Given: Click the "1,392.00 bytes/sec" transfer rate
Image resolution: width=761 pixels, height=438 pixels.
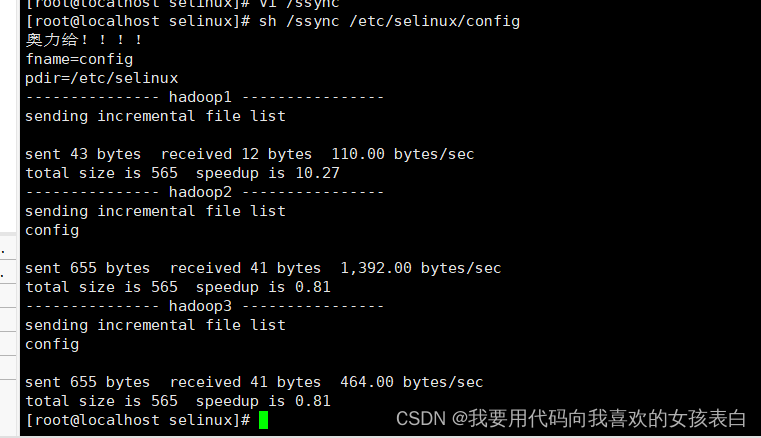Looking at the screenshot, I should pos(420,268).
